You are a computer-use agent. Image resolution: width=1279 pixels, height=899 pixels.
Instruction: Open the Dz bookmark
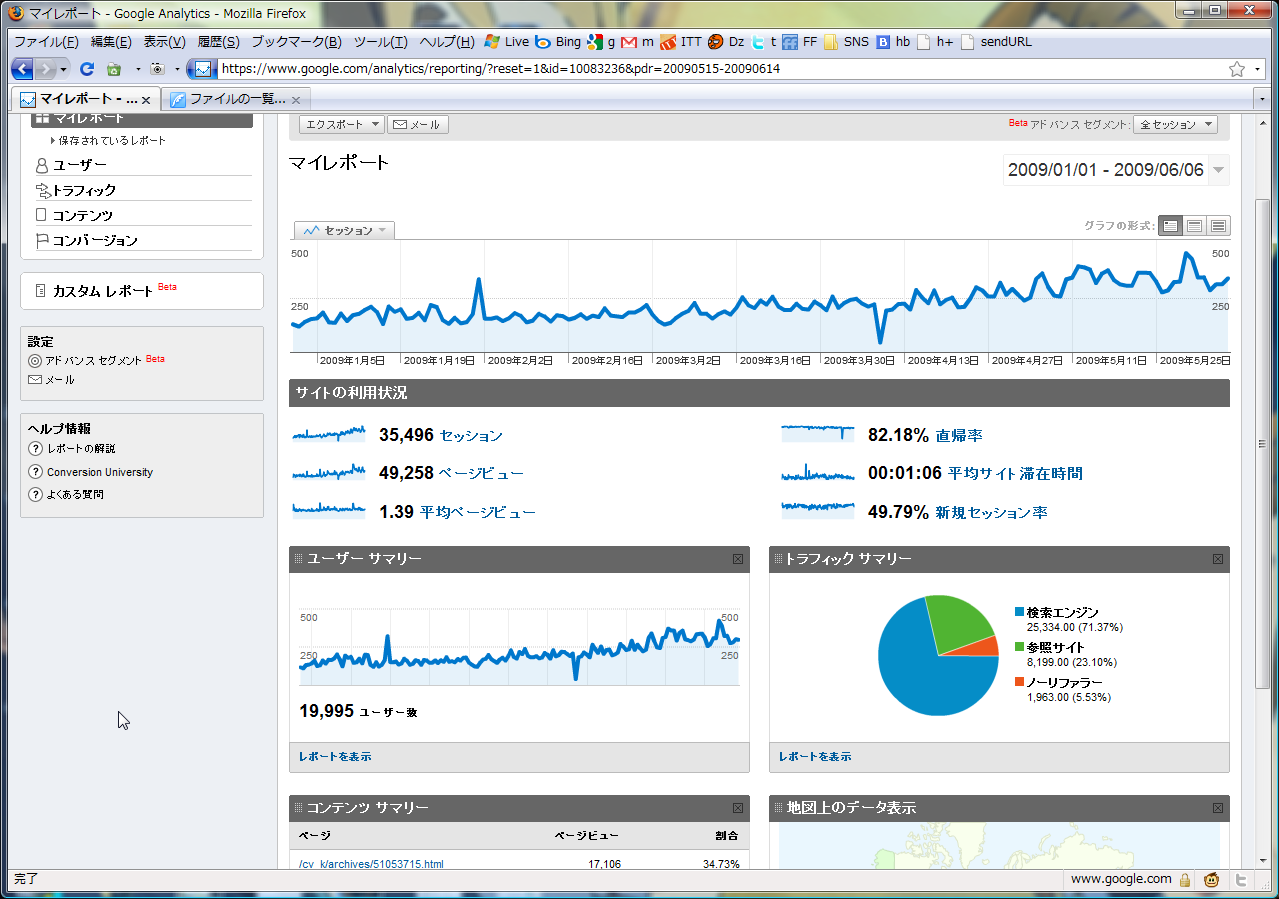(x=727, y=42)
